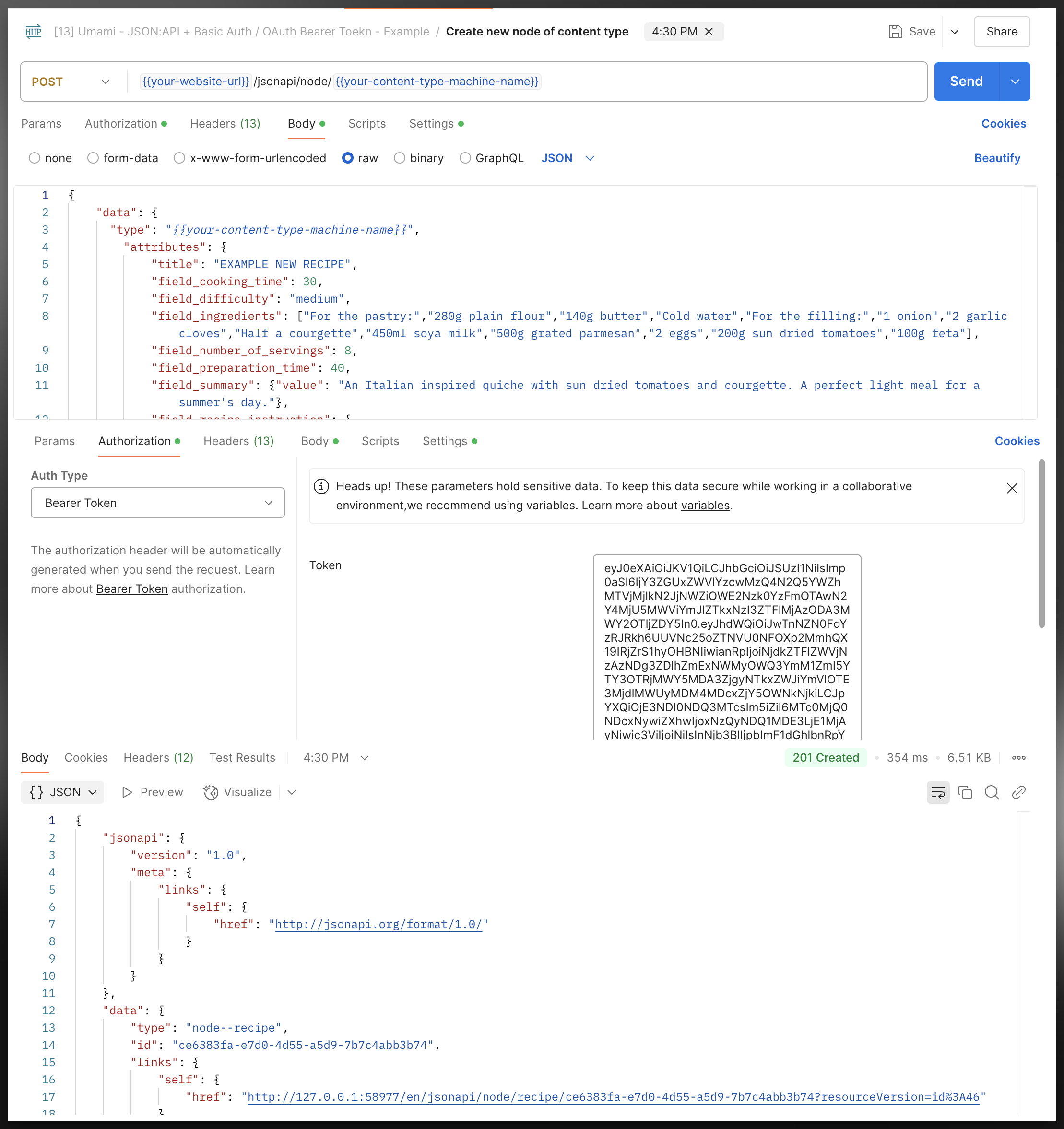Screen dimensions: 1064x1129
Task: Copy response body with the copy icon
Action: point(965,792)
